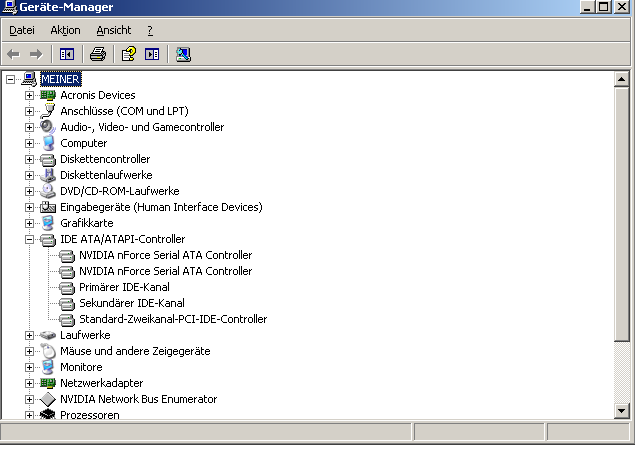This screenshot has height=449, width=635.
Task: Click the IDE ATA/ATAPI-Controller icon
Action: 48,239
